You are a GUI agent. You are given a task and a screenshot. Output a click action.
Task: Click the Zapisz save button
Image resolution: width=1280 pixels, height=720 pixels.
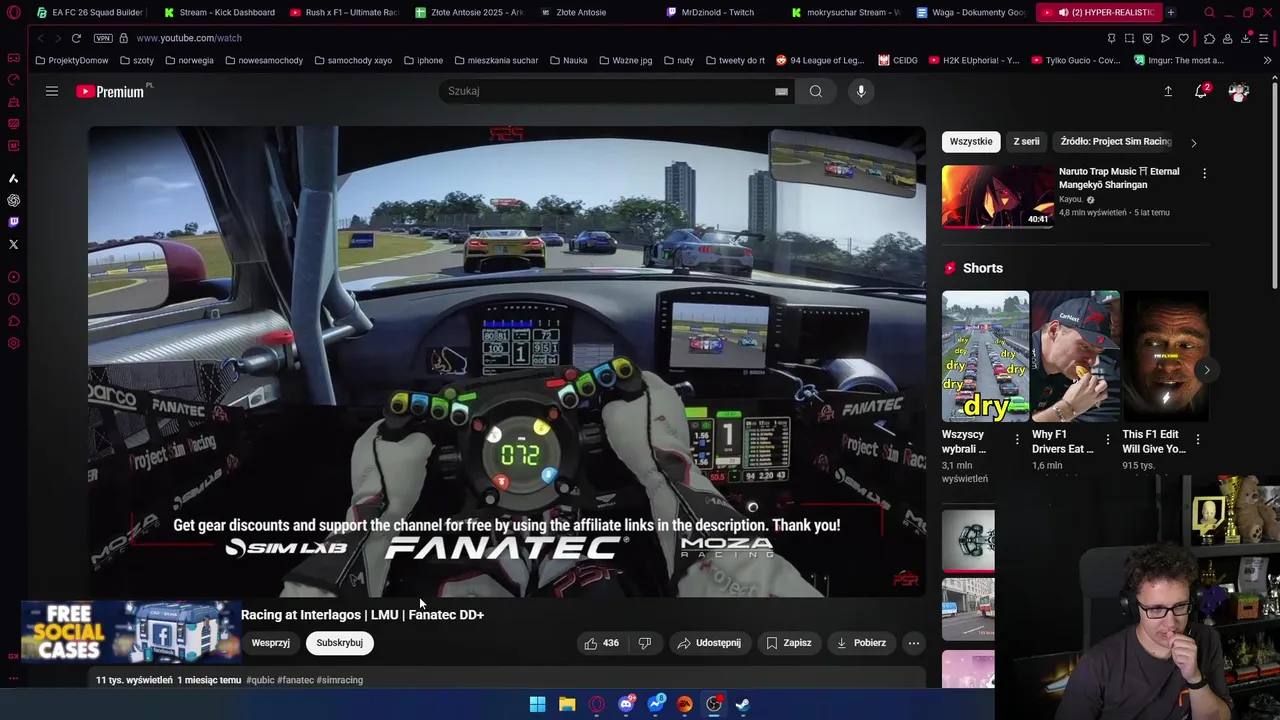[789, 643]
